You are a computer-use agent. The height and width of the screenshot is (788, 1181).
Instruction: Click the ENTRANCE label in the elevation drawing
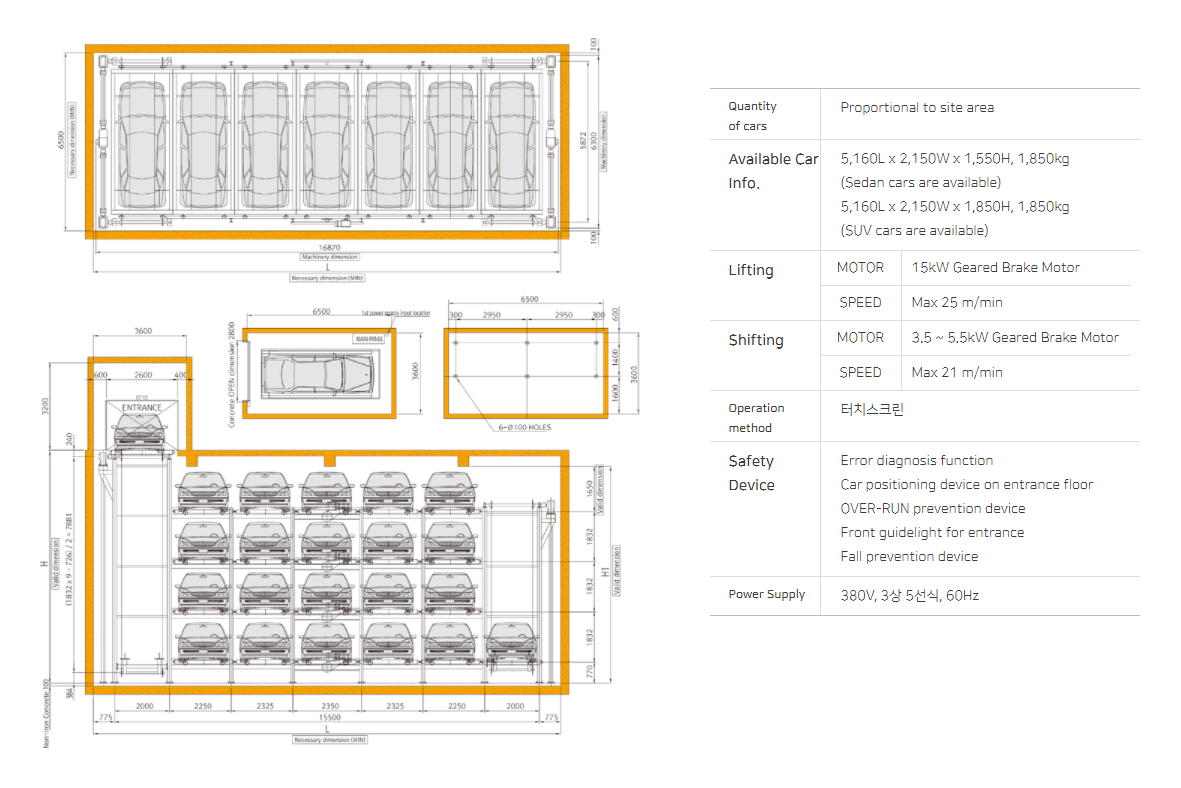[141, 408]
